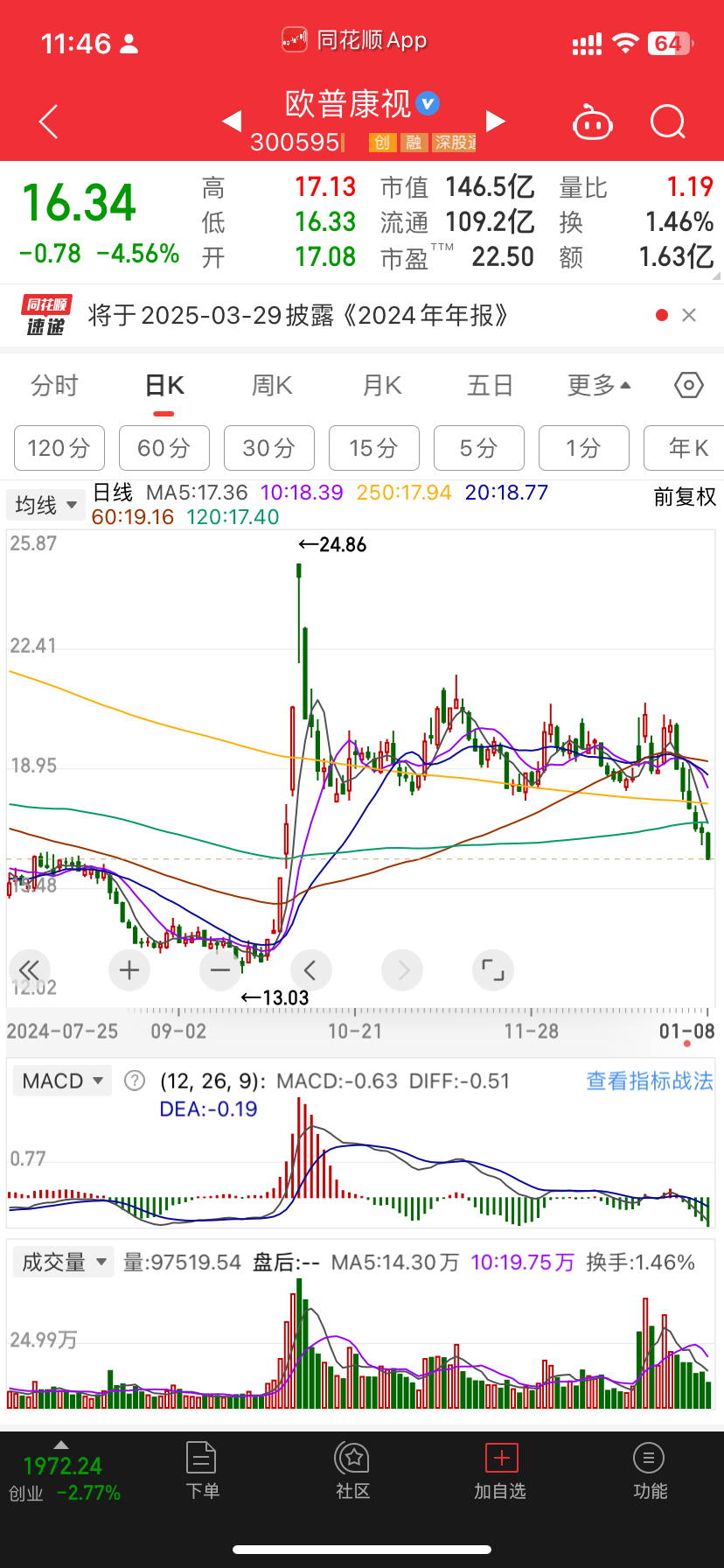Go to previous stock with left triangle
Image resolution: width=724 pixels, height=1568 pixels.
pos(232,122)
